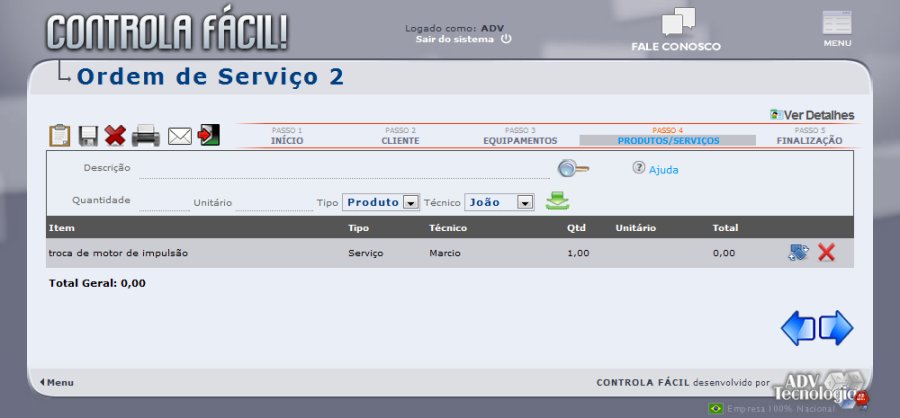Click the magnifier search icon beside Descrição
Image resolution: width=900 pixels, height=418 pixels.
(572, 168)
